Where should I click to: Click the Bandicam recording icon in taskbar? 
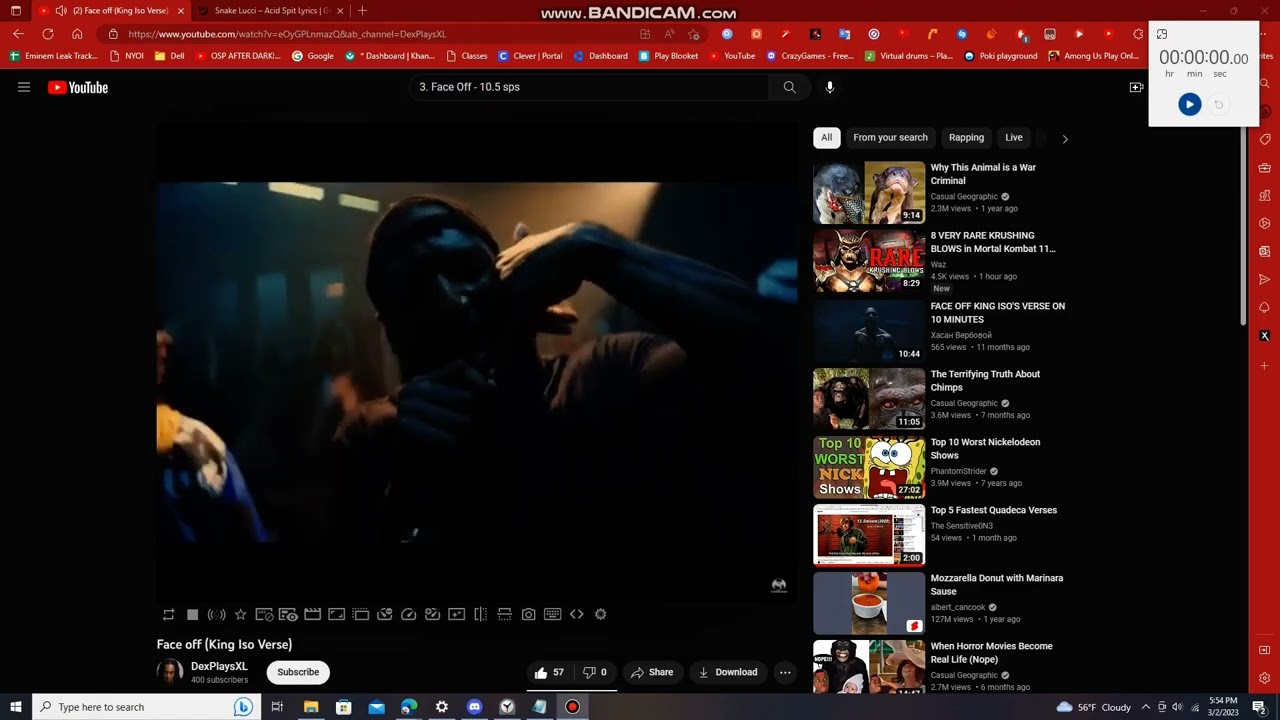[x=572, y=707]
